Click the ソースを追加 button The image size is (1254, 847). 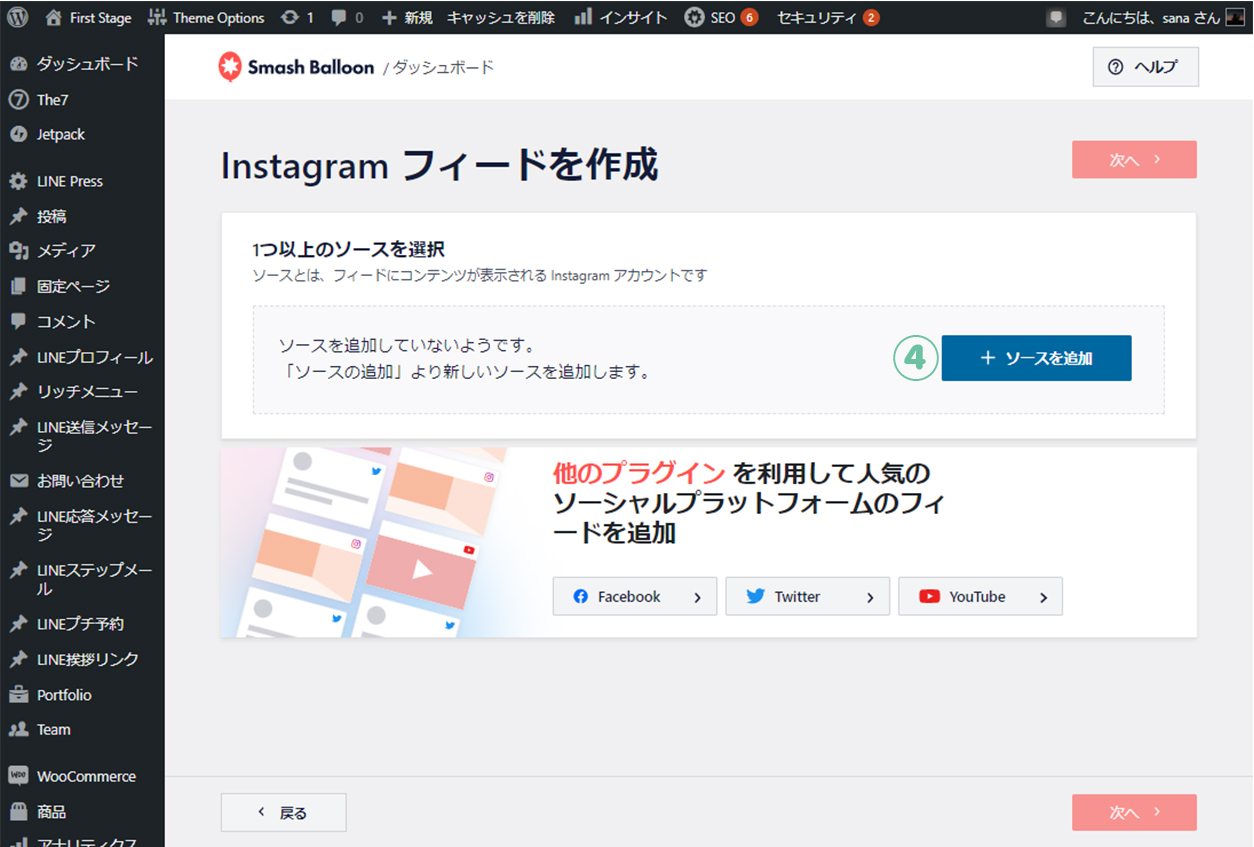pos(1036,358)
